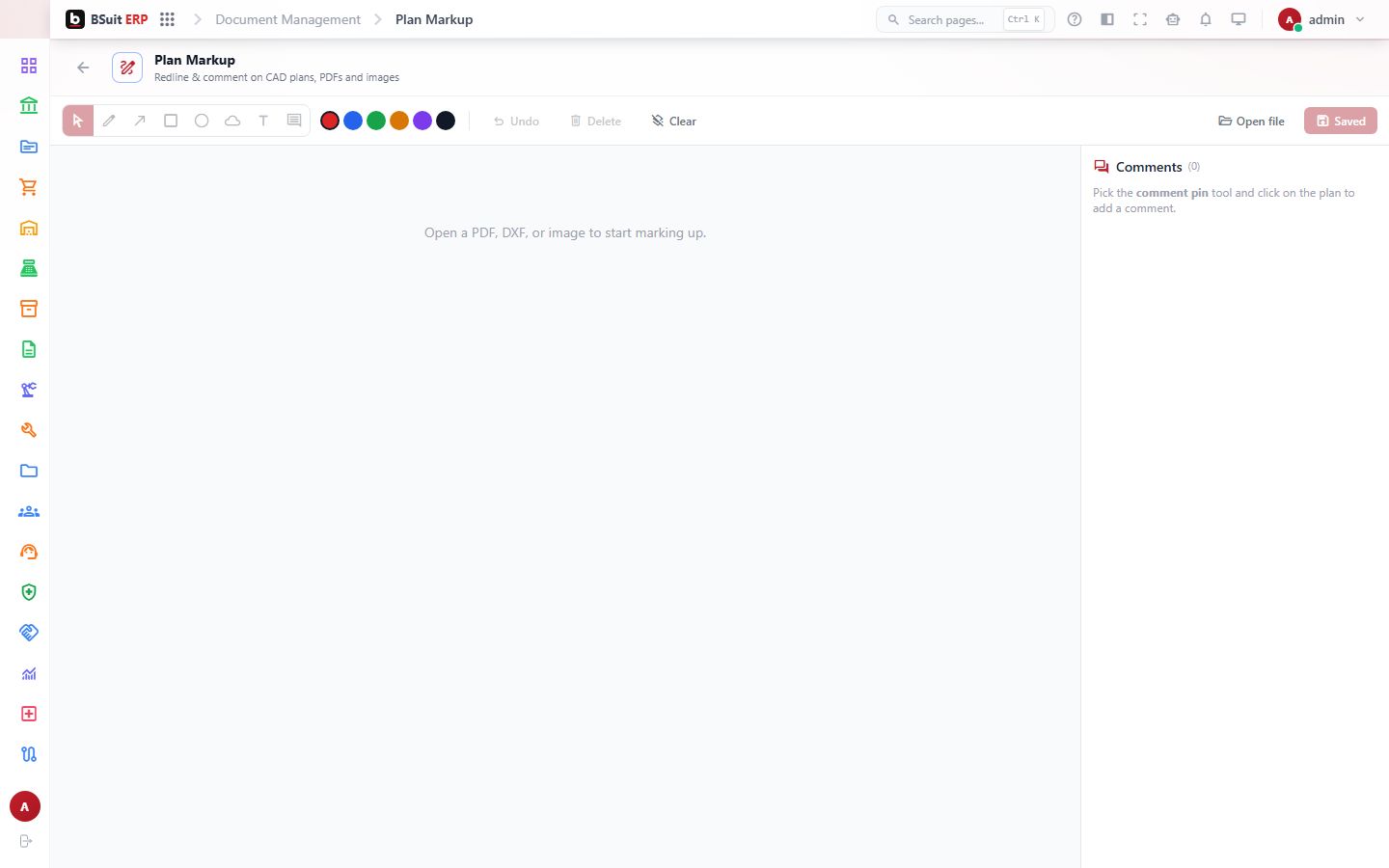The width and height of the screenshot is (1389, 868).
Task: Undo the last markup
Action: pos(516,121)
